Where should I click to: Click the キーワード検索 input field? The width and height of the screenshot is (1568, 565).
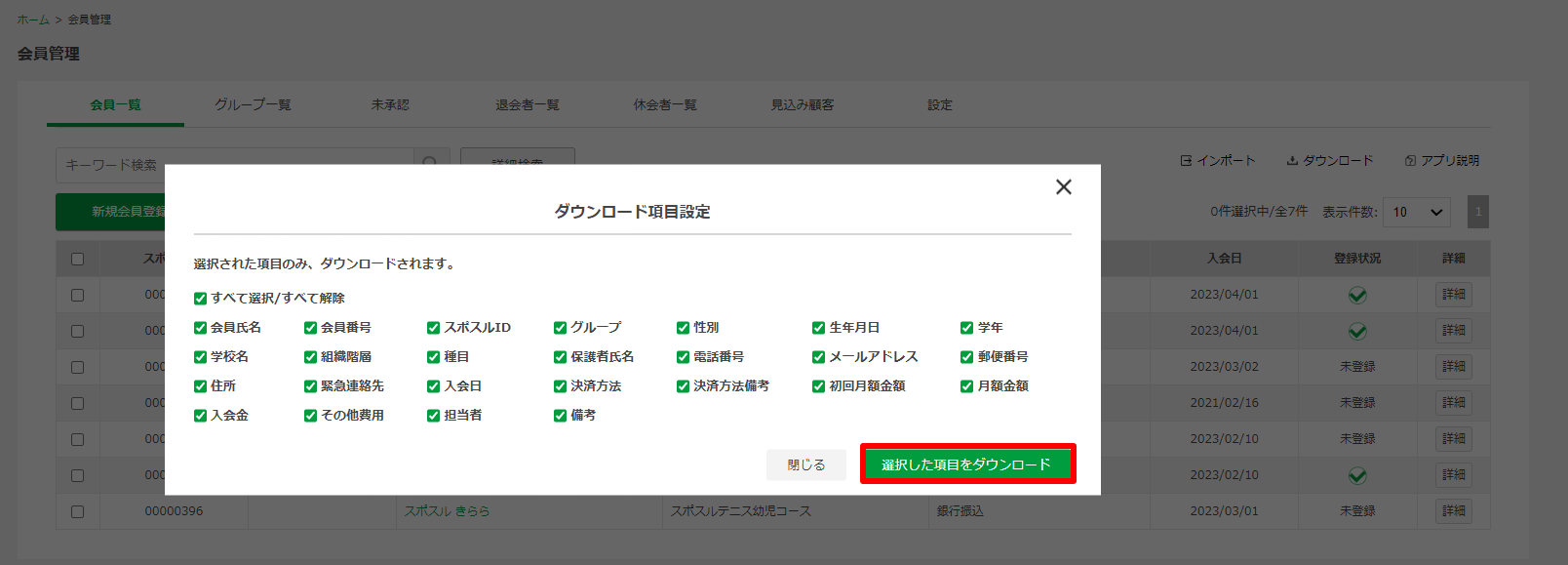pos(234,165)
